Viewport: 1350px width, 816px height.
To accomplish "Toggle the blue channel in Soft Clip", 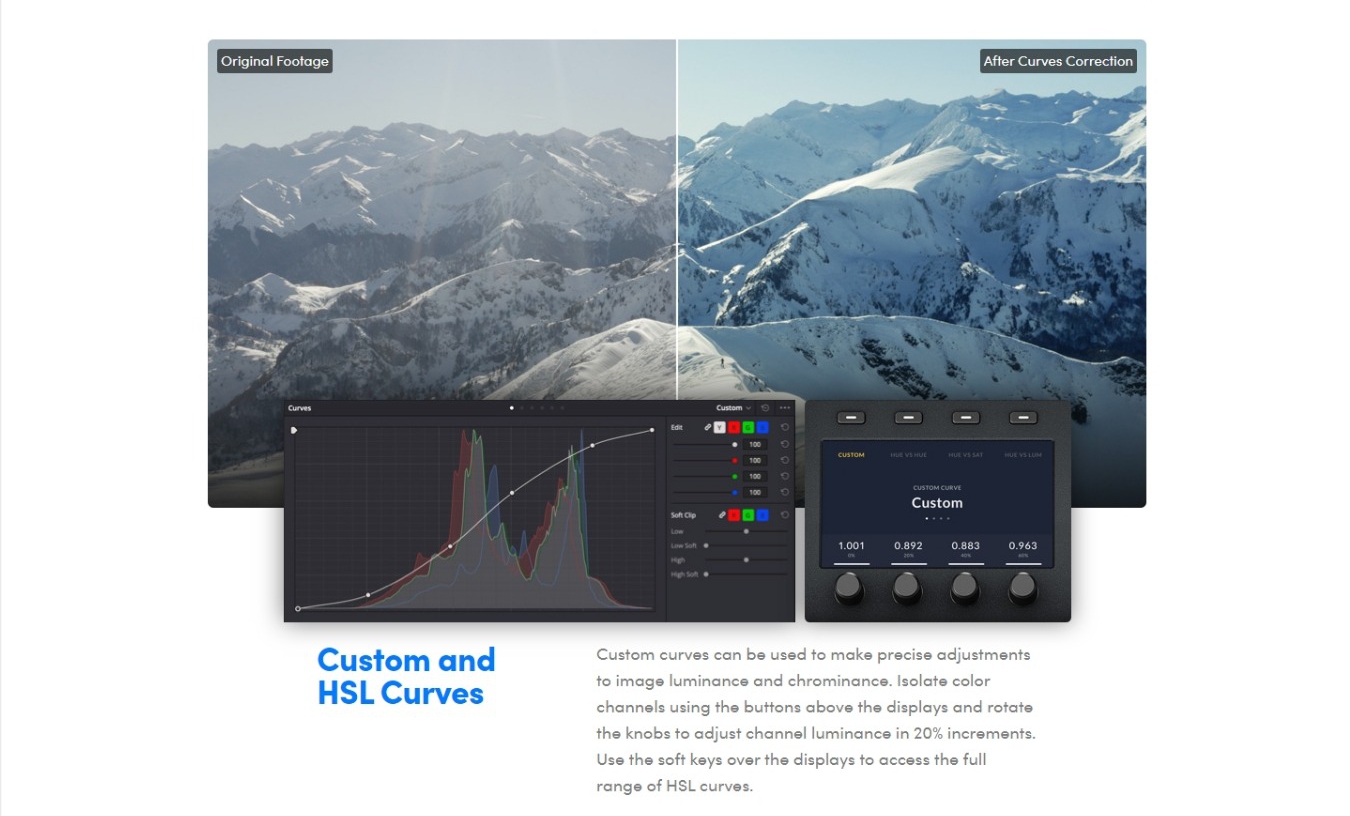I will (762, 515).
